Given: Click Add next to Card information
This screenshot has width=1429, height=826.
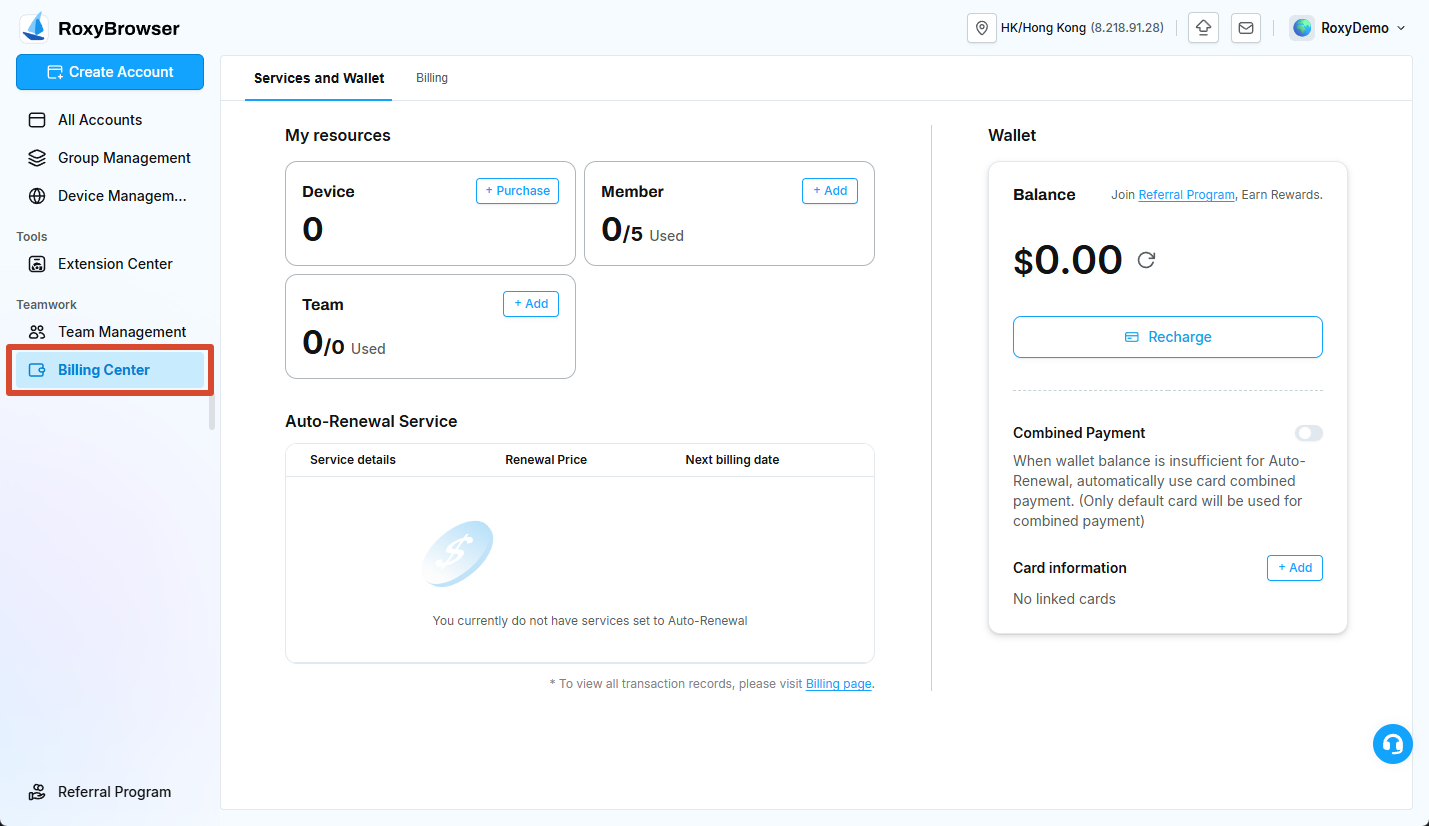Looking at the screenshot, I should 1295,568.
